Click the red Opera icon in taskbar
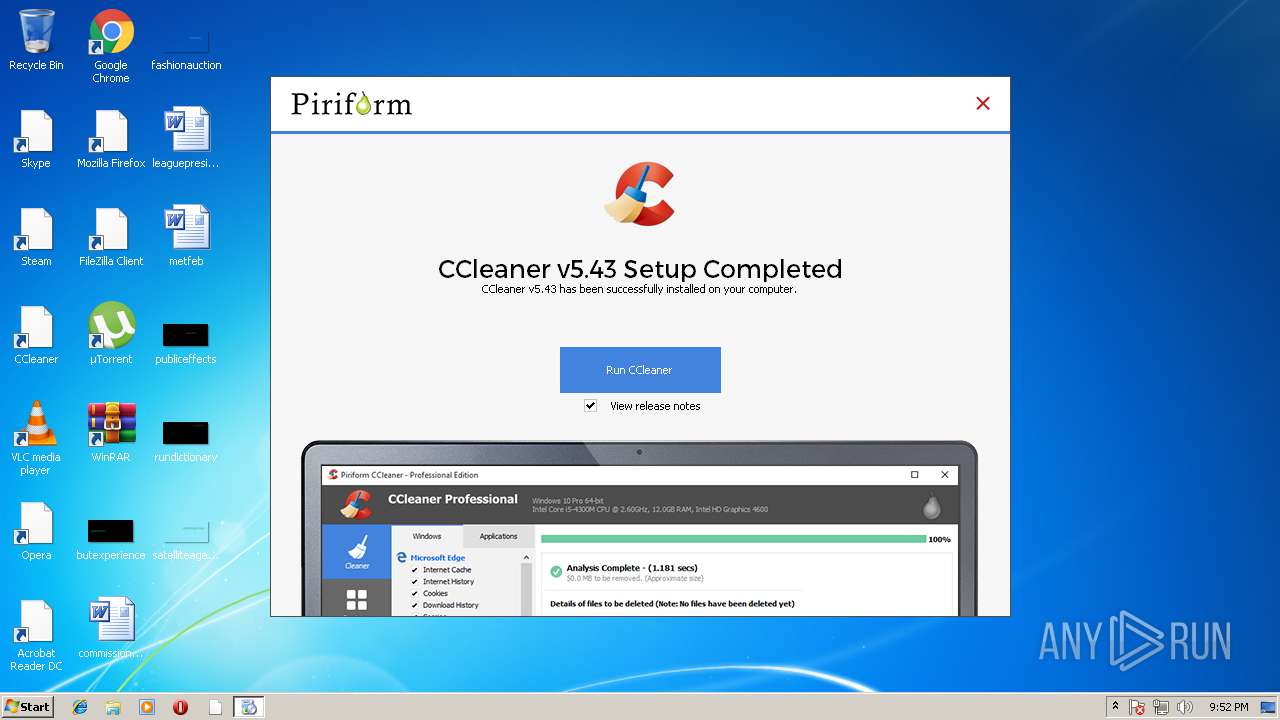Image resolution: width=1280 pixels, height=720 pixels. tap(181, 707)
